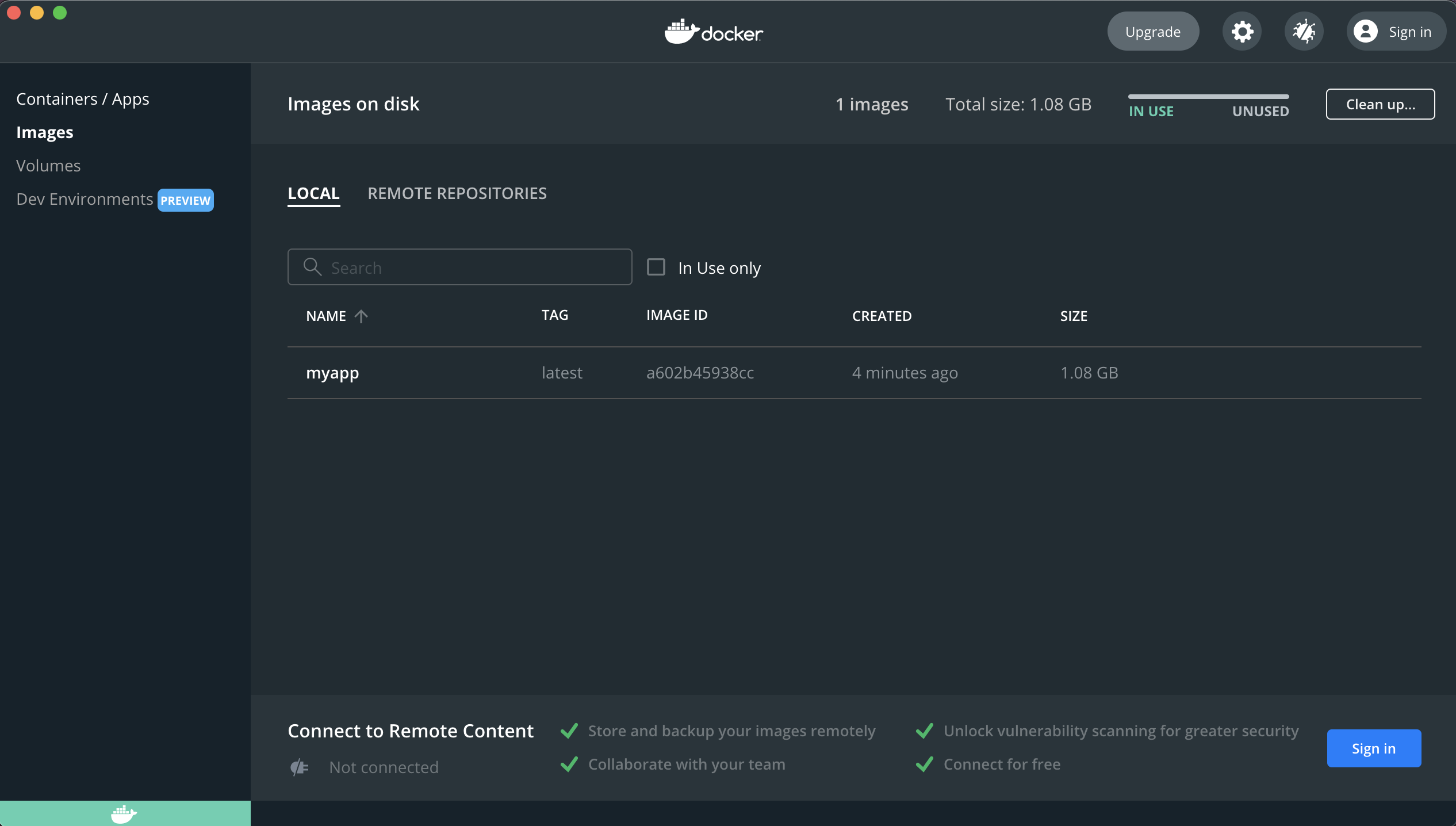
Task: Sort by the TAG column header
Action: coord(555,315)
